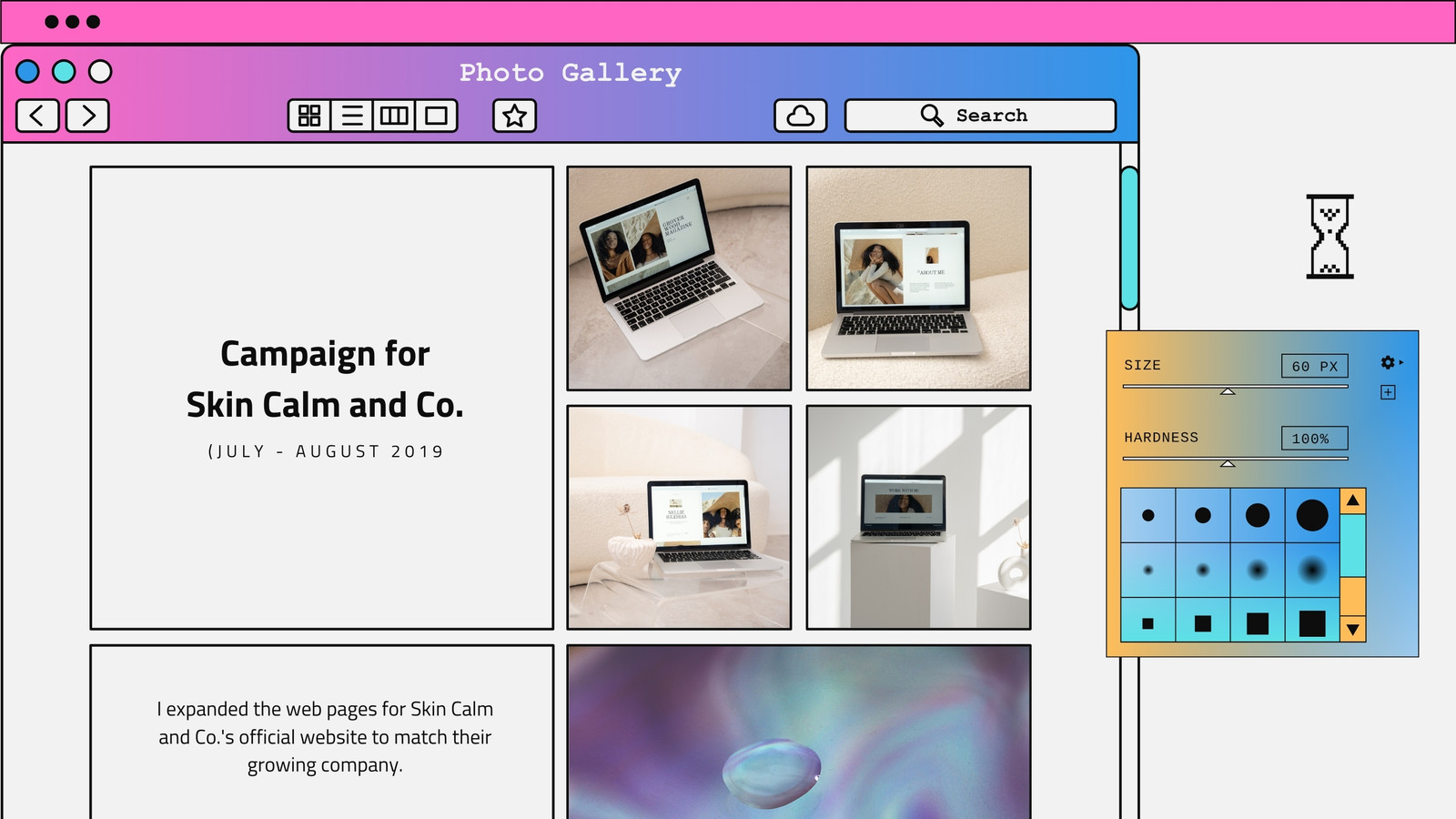Click the description about expanded web pages

[x=325, y=737]
